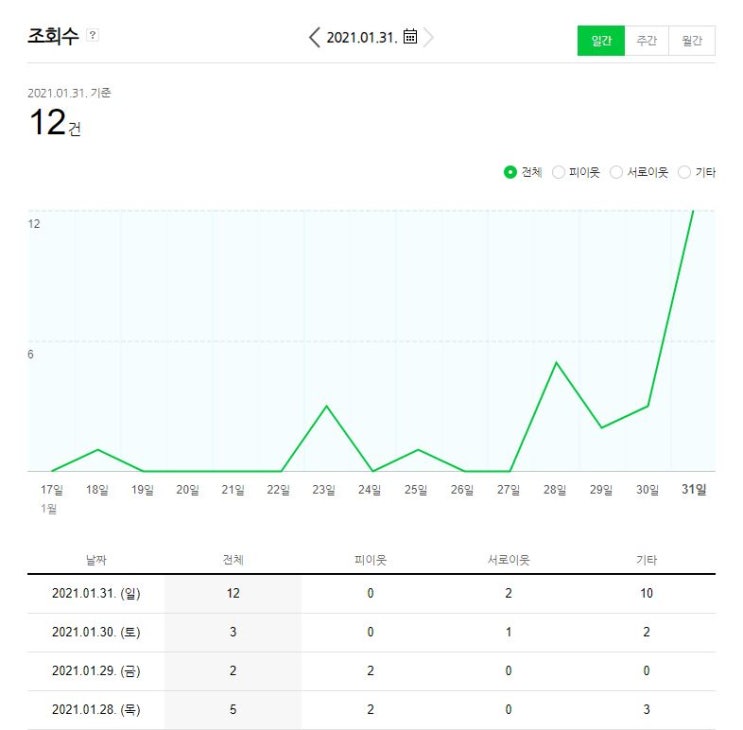743x730 pixels.
Task: Click the 20일 label on chart axis
Action: 188,489
